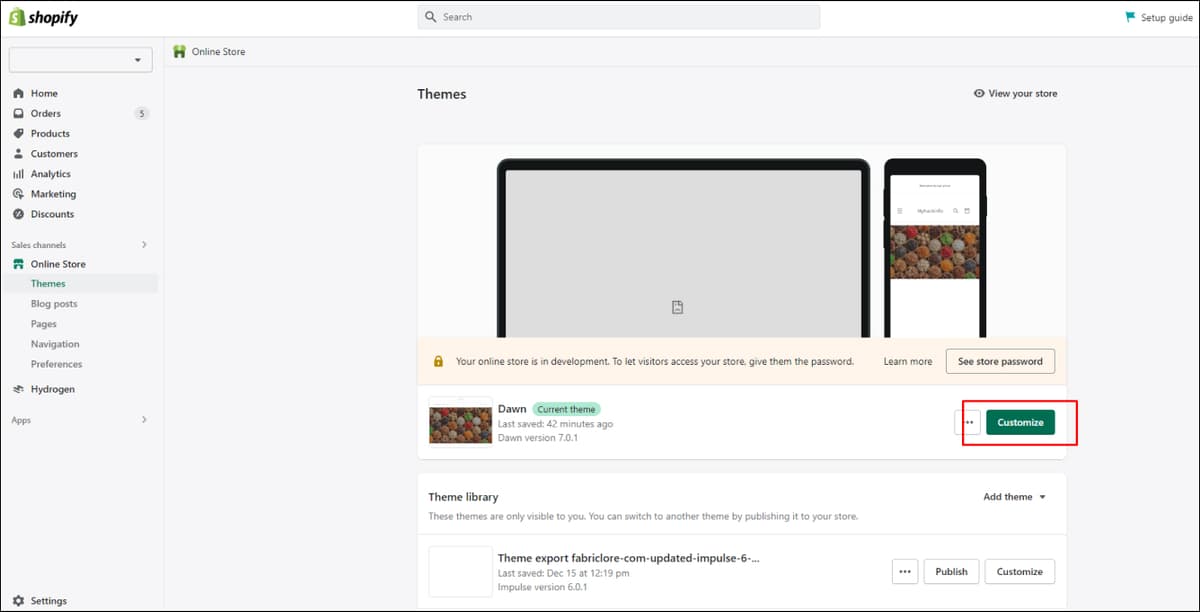
Task: Click the eye icon beside View your store
Action: (979, 93)
